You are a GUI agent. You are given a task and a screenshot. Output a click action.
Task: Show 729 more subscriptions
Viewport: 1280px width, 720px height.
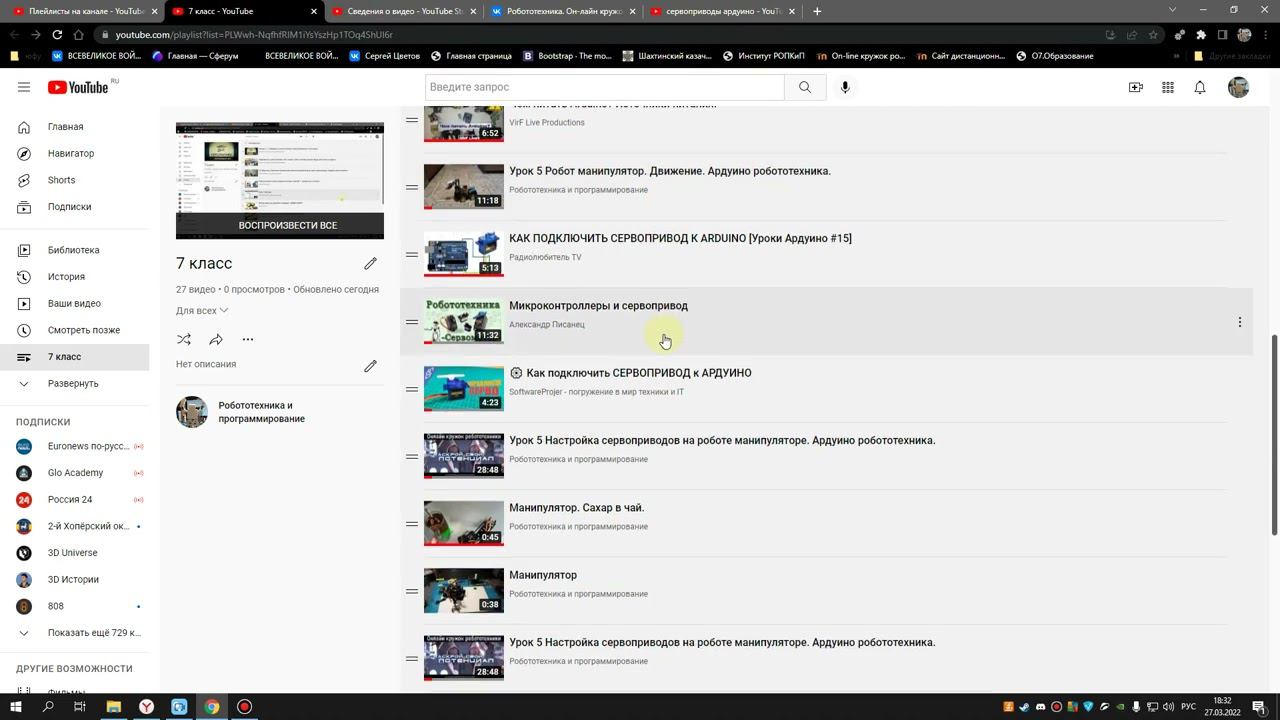pyautogui.click(x=74, y=632)
